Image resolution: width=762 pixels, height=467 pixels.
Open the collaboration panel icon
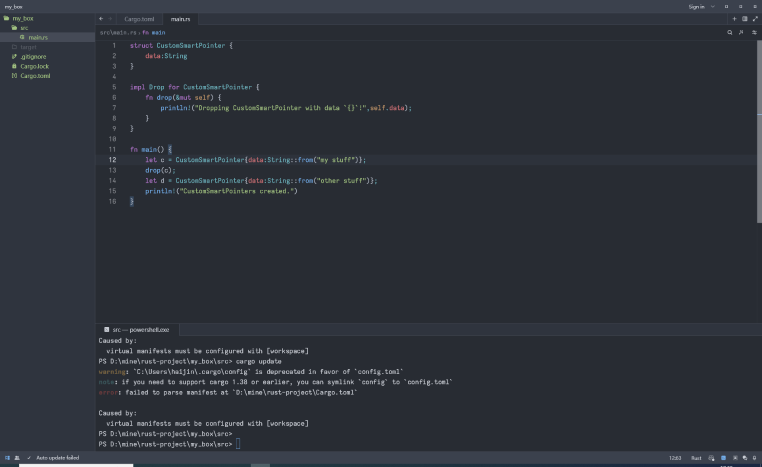[x=17, y=458]
